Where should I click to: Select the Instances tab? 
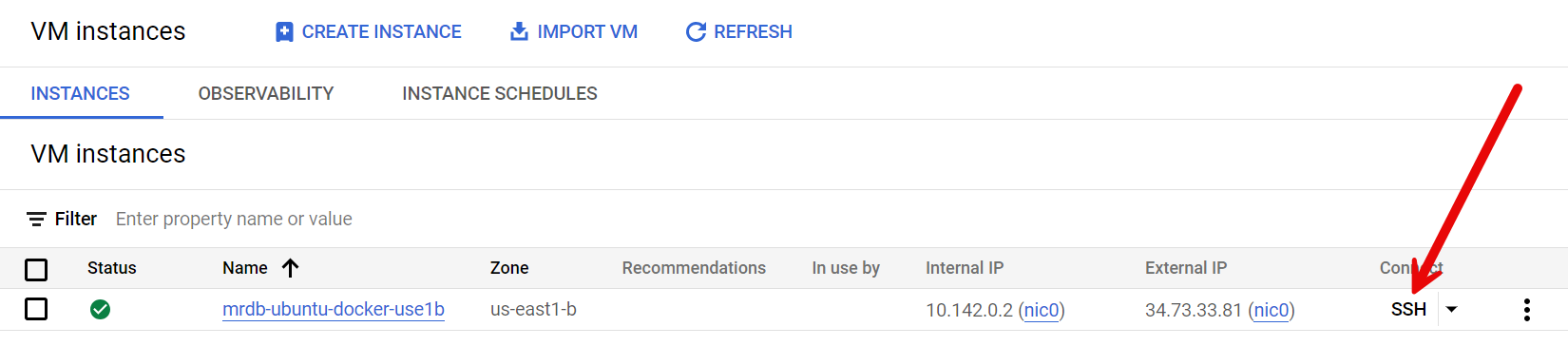coord(80,93)
